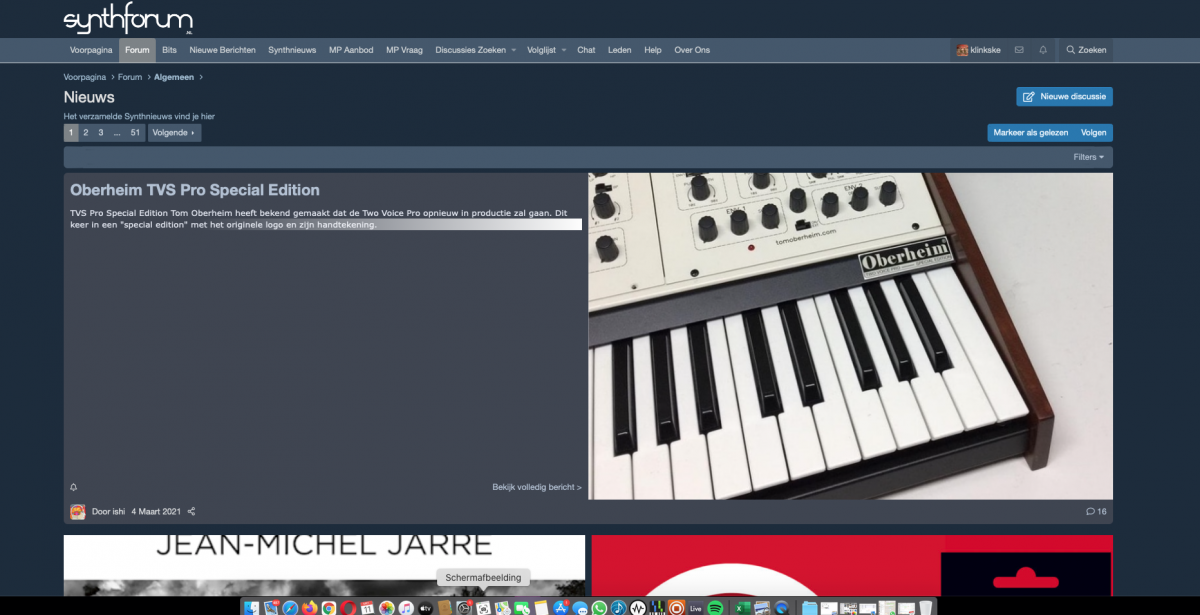Open System Preferences in the dock

[x=464, y=607]
